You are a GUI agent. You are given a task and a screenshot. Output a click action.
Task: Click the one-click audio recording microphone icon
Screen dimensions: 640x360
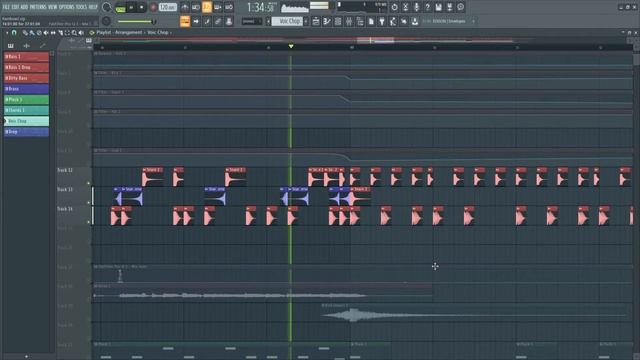pyautogui.click(x=416, y=7)
